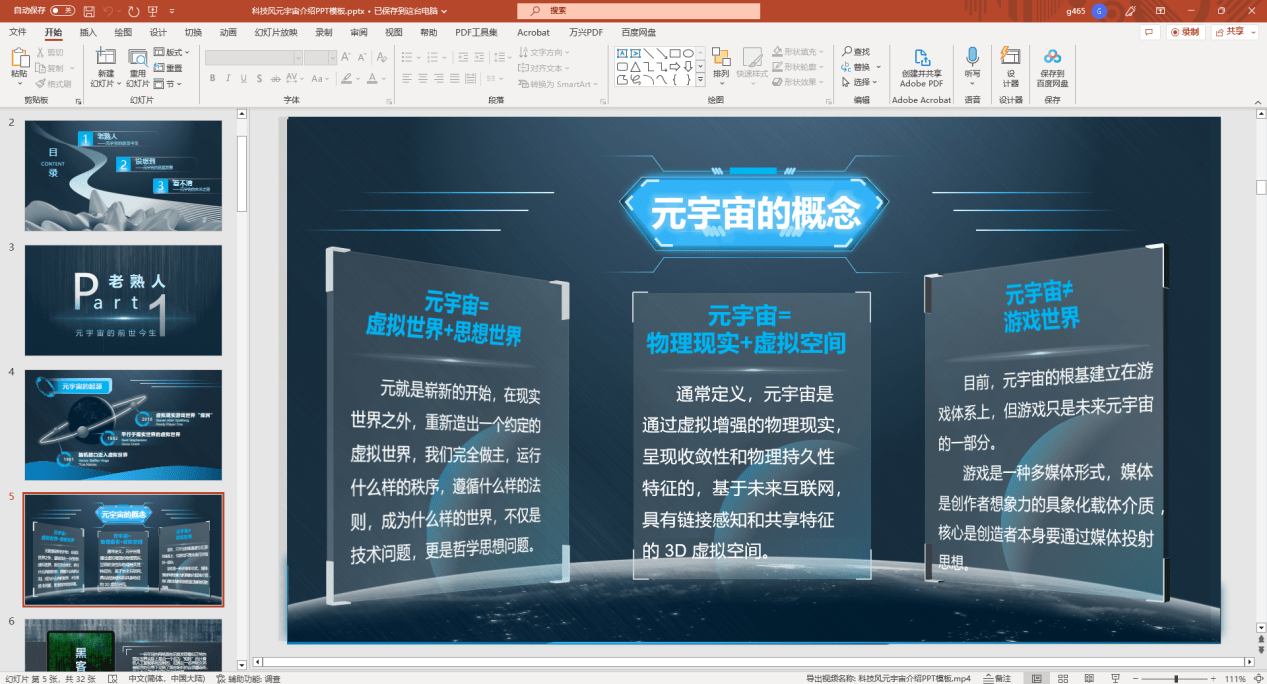Select slide 2 目录 thumbnail
Screen dimensions: 1267x684
(x=124, y=176)
